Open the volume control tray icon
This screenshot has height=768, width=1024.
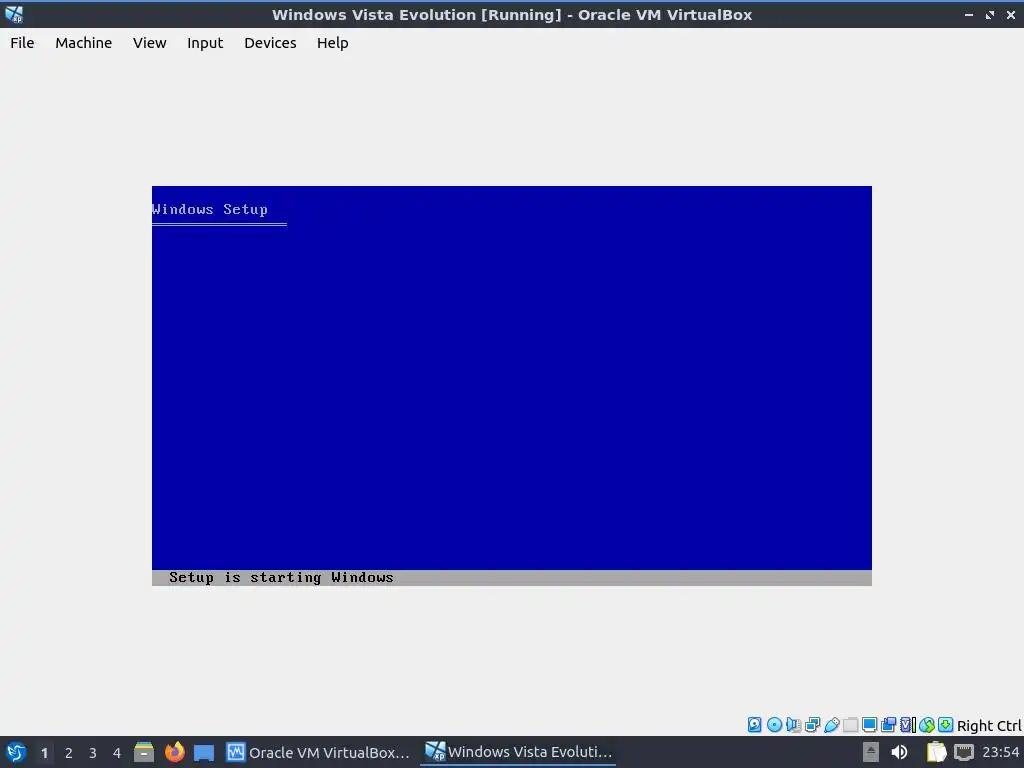tap(899, 752)
